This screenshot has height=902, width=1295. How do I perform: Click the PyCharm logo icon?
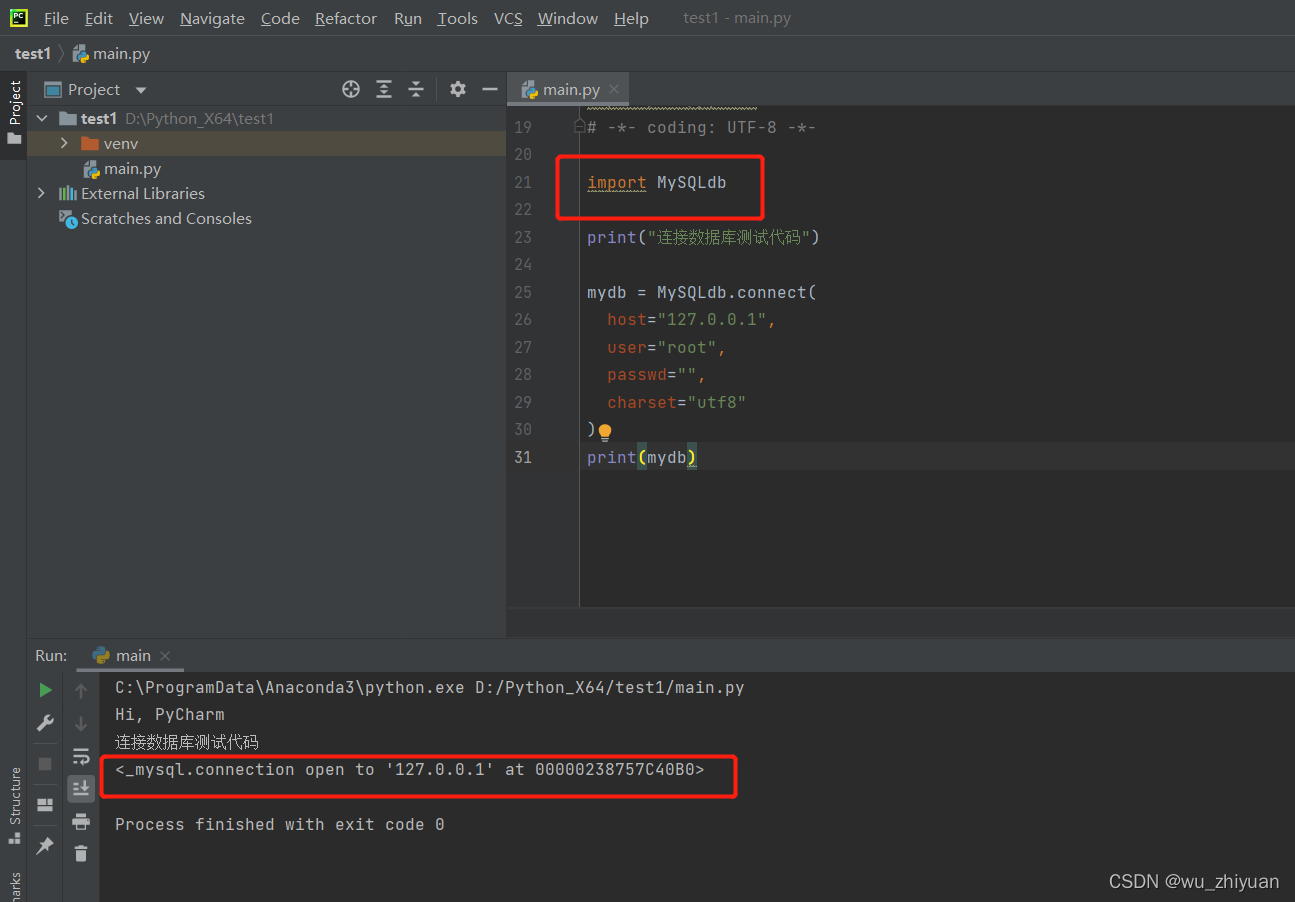coord(19,17)
